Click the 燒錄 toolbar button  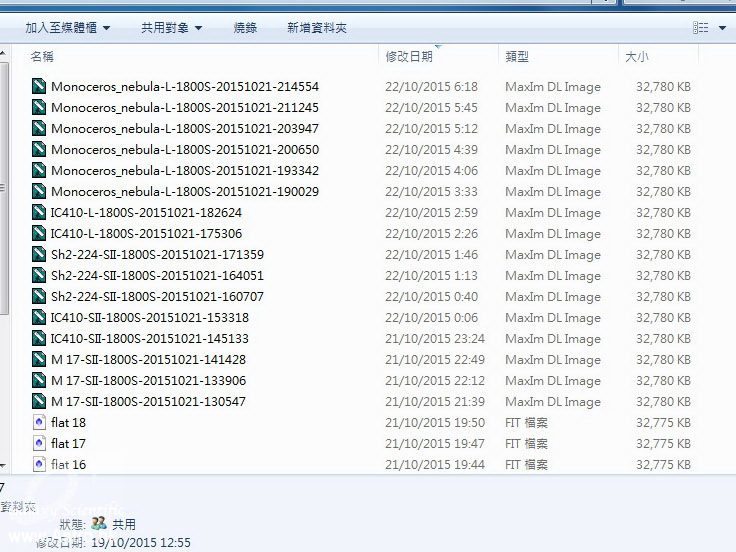coord(245,28)
